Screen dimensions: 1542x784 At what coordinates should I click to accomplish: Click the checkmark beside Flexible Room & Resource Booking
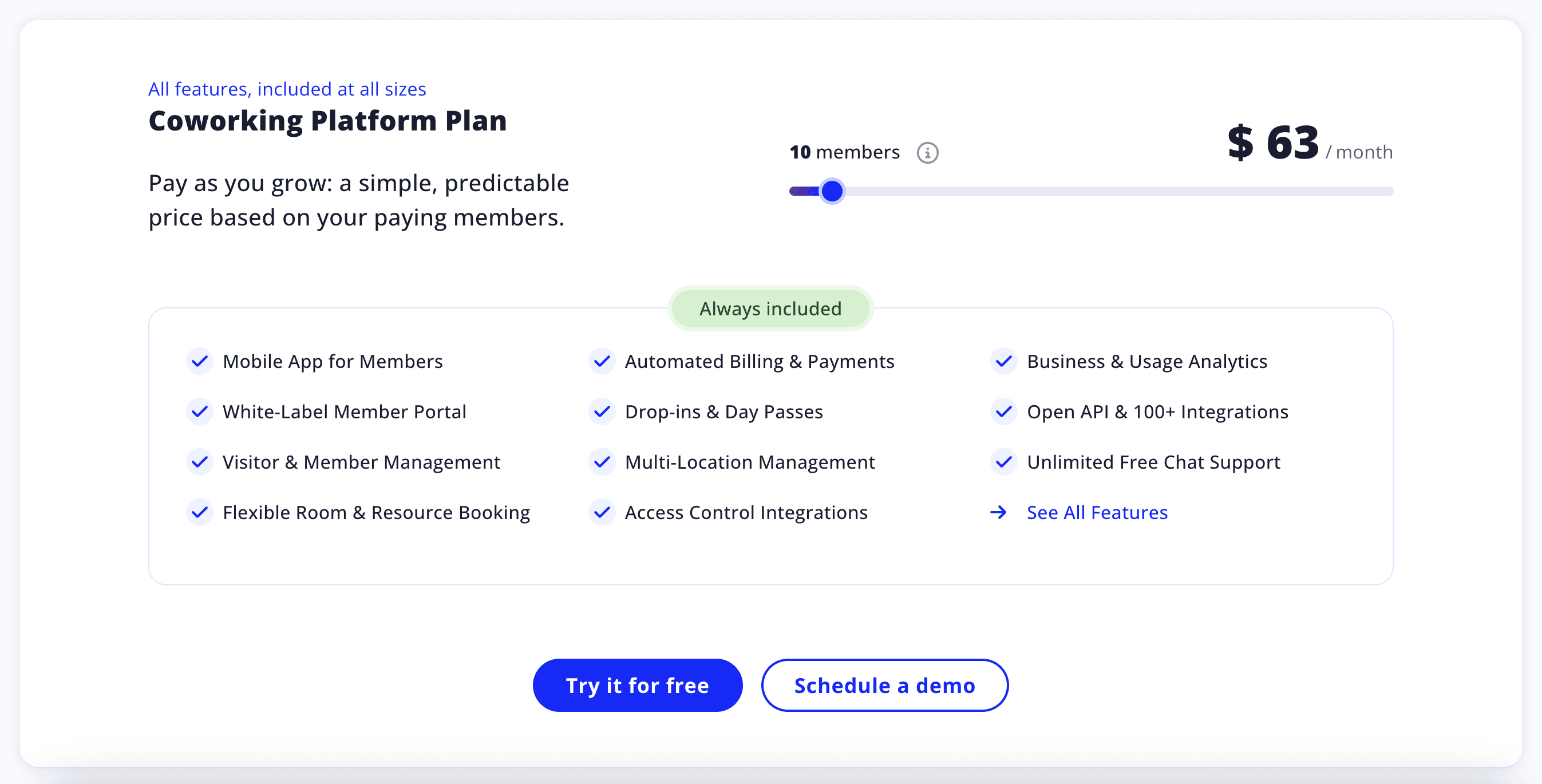199,512
